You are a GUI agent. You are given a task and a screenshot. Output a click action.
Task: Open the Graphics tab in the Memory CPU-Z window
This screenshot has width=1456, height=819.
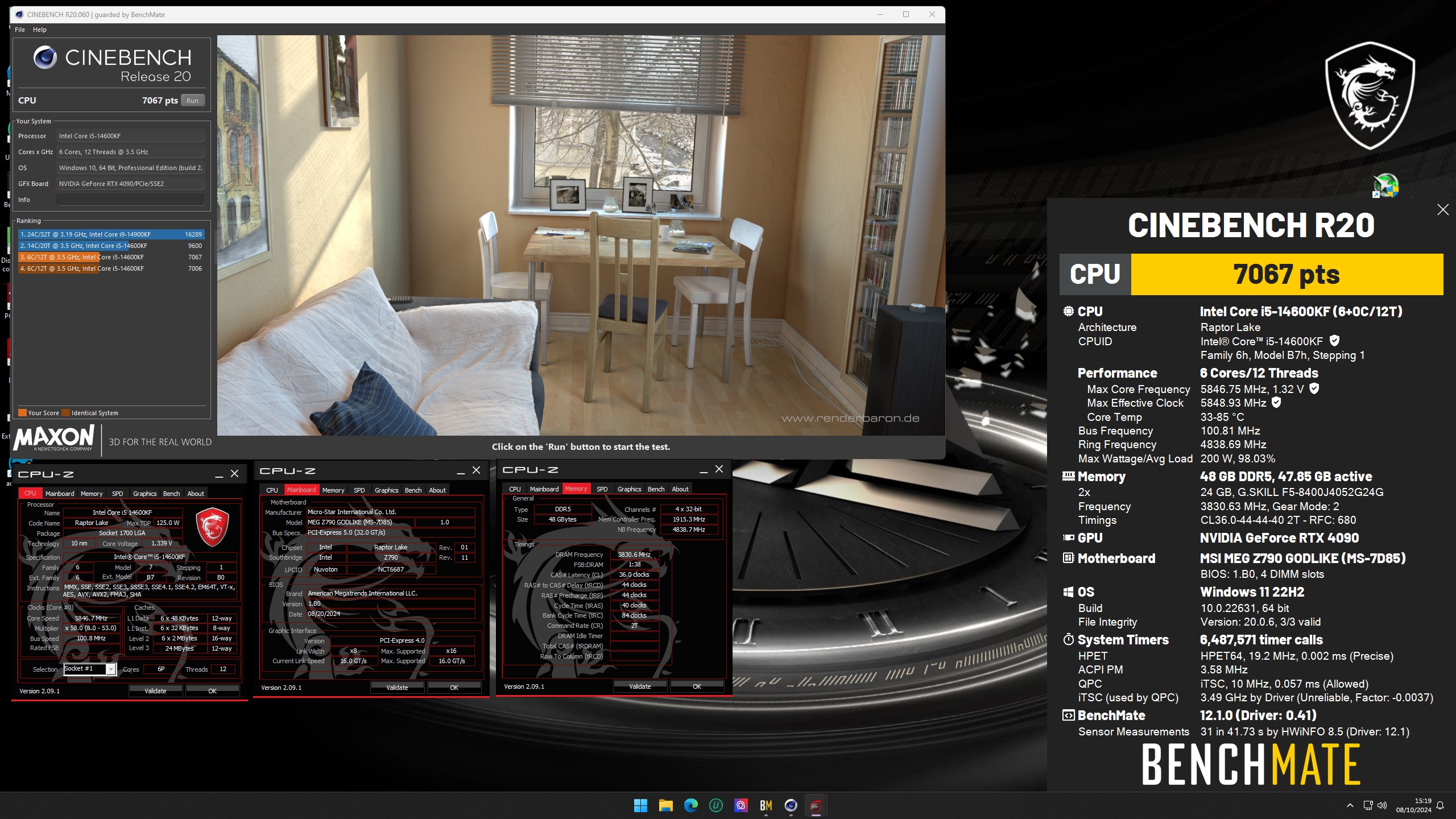point(630,489)
